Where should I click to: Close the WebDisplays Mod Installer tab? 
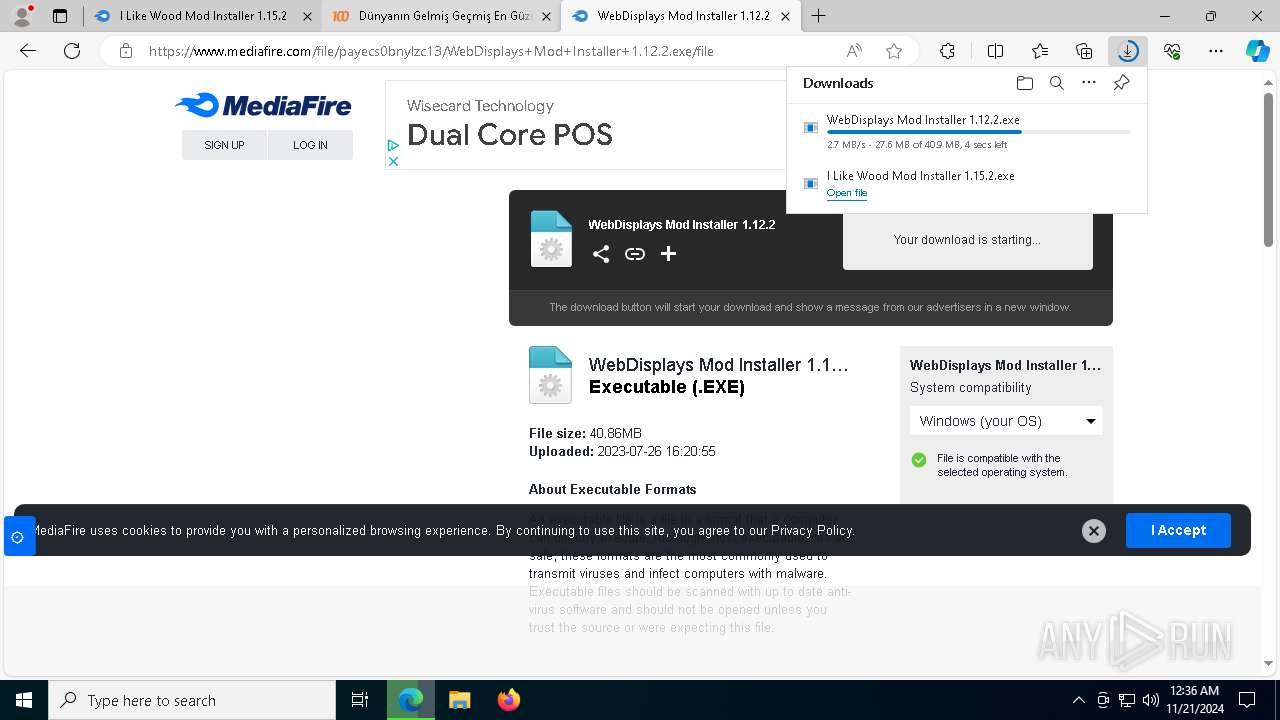(x=785, y=16)
